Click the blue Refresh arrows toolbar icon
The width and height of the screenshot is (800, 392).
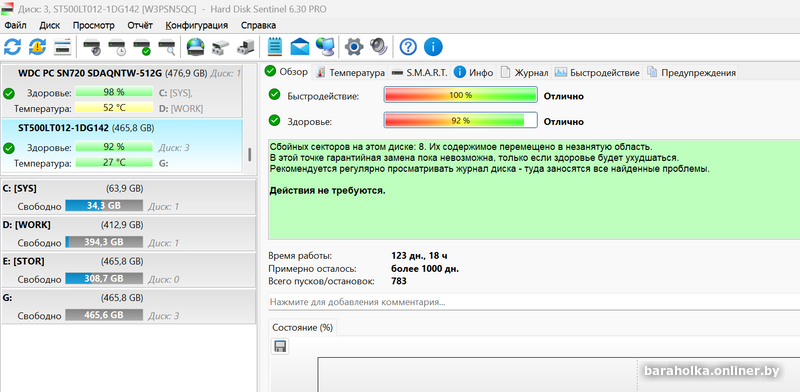[12, 47]
